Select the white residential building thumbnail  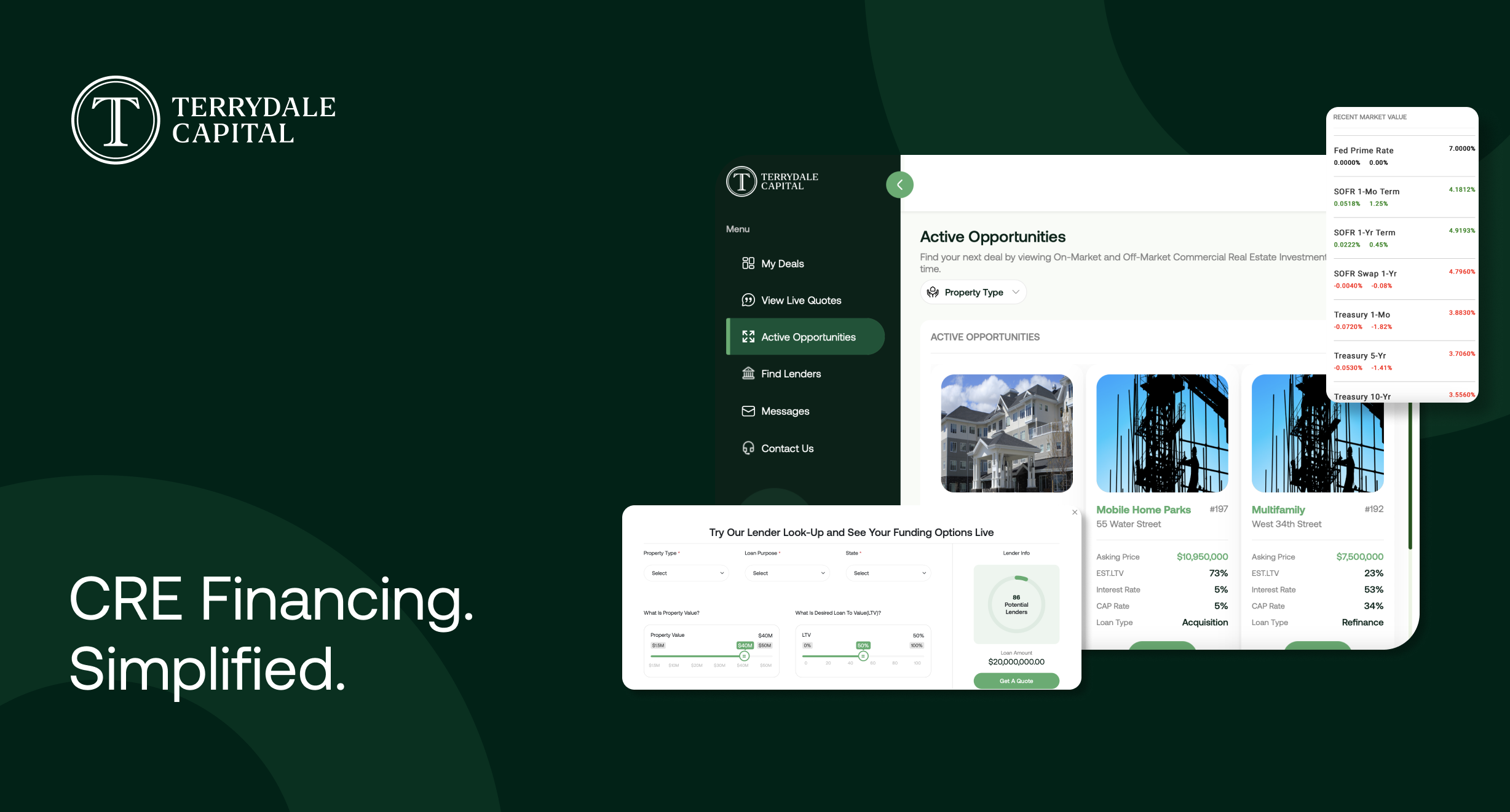click(1006, 433)
